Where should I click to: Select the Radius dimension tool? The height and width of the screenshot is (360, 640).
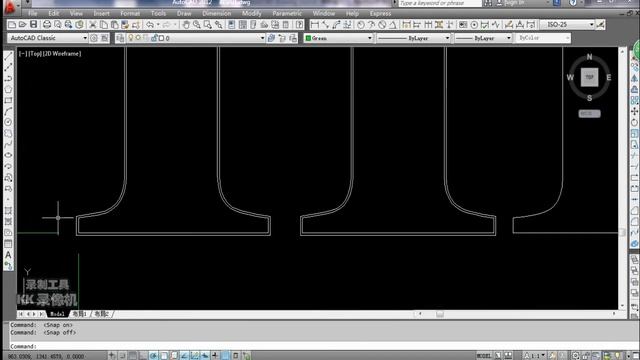click(x=361, y=25)
